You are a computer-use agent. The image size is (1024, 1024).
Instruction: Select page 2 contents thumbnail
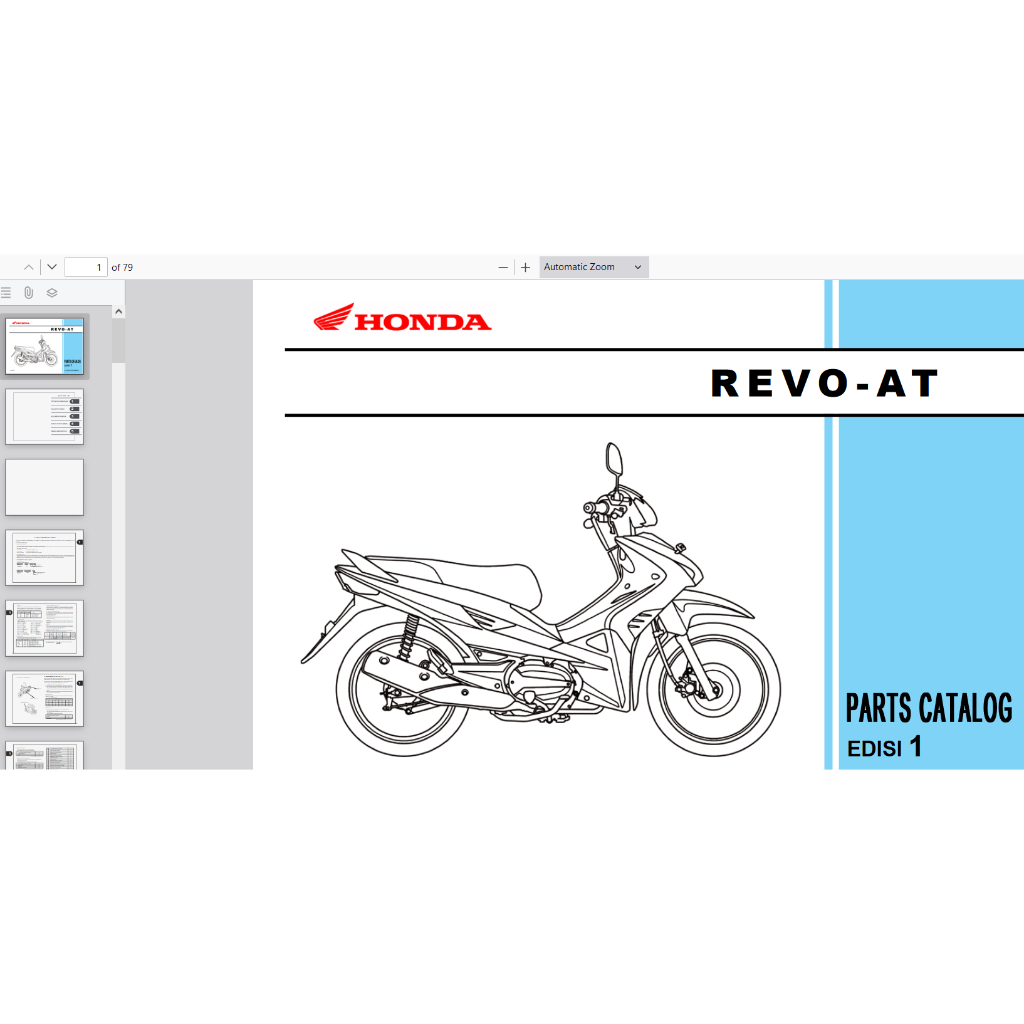44,417
